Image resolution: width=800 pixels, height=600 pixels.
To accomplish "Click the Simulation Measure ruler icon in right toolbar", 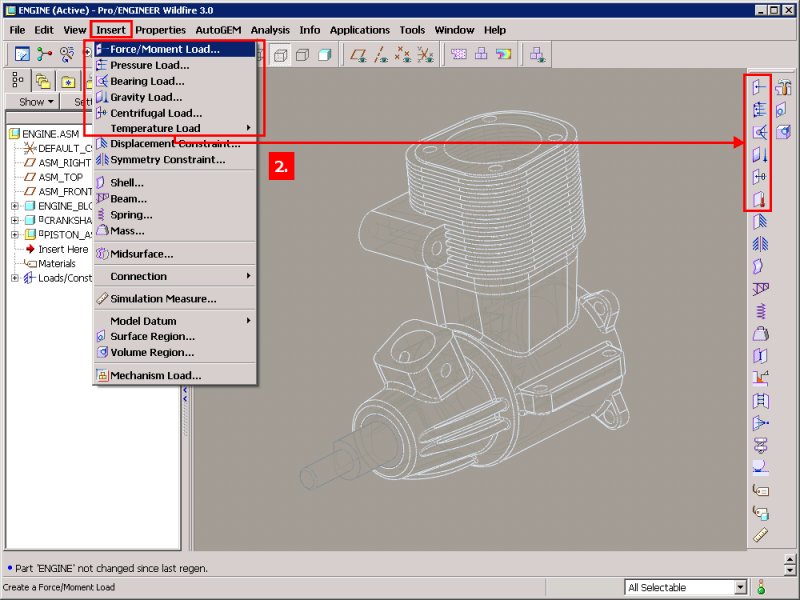I will pos(760,535).
